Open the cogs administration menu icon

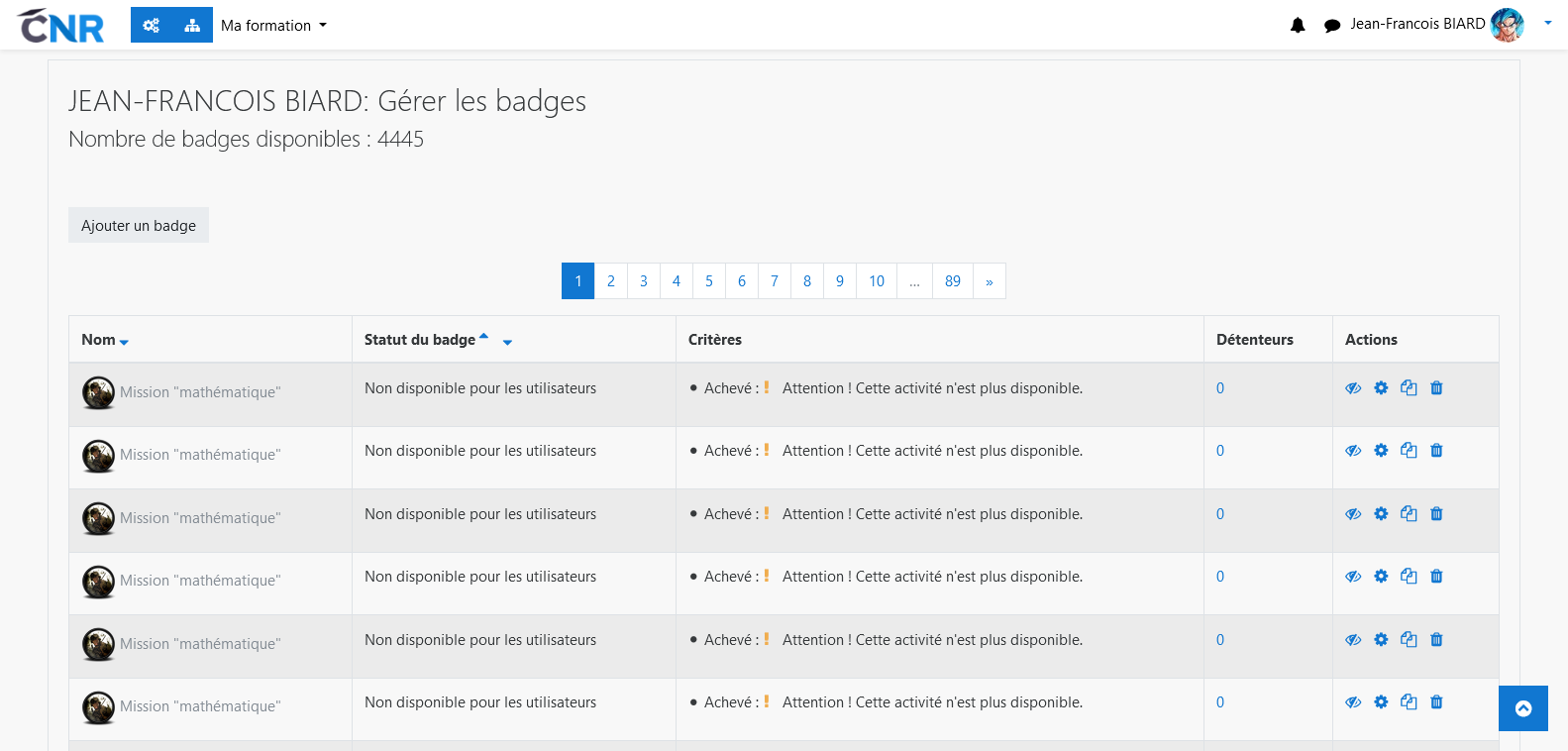[151, 25]
